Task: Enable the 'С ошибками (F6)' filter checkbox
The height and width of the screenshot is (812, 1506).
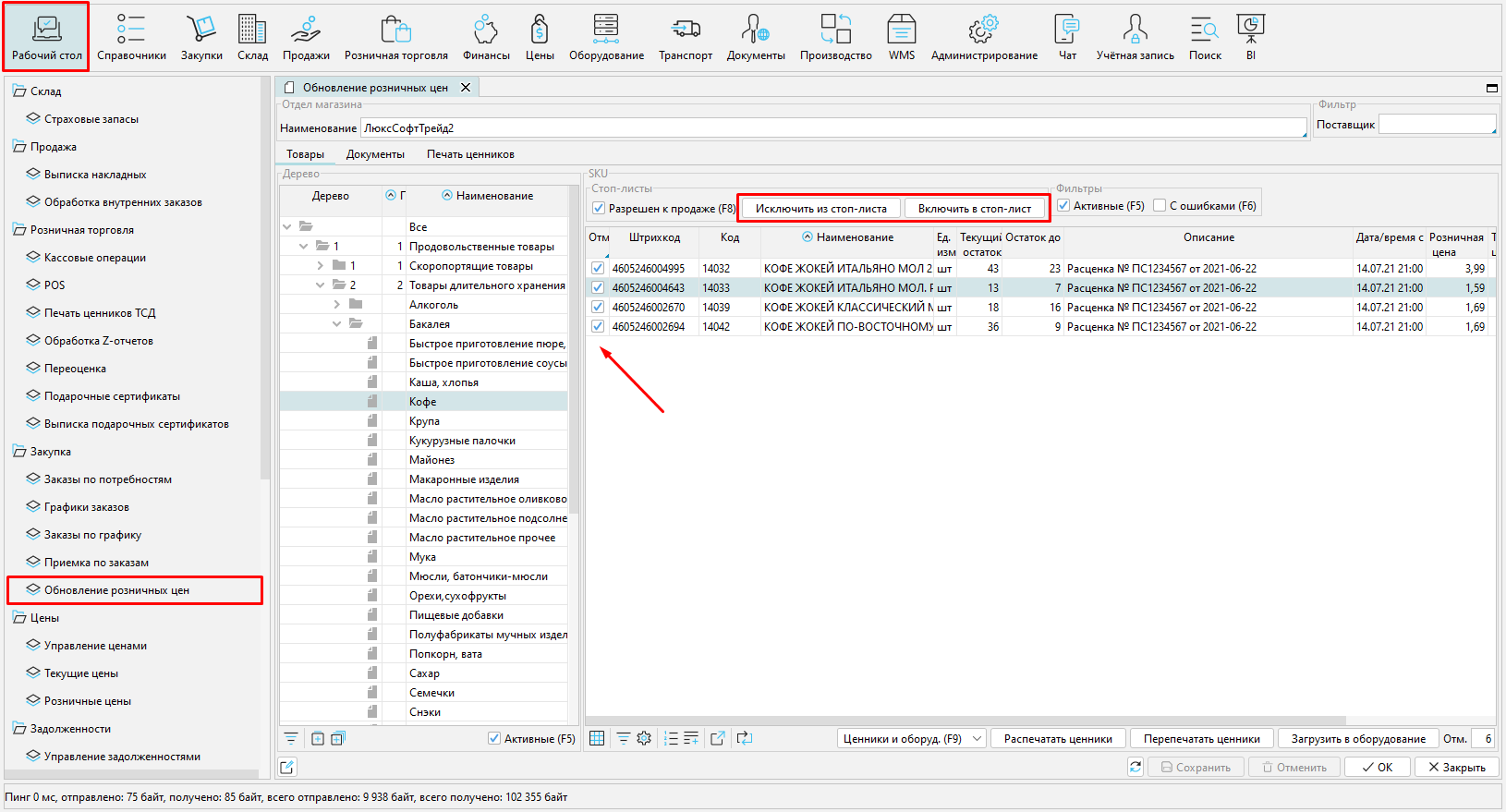Action: pyautogui.click(x=1160, y=206)
